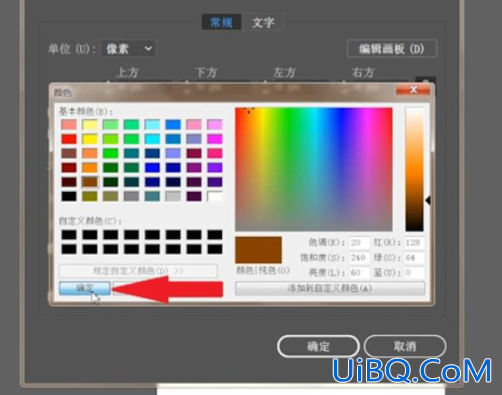
Task: Select the hot pink swatch ending third row
Action: (x=215, y=153)
